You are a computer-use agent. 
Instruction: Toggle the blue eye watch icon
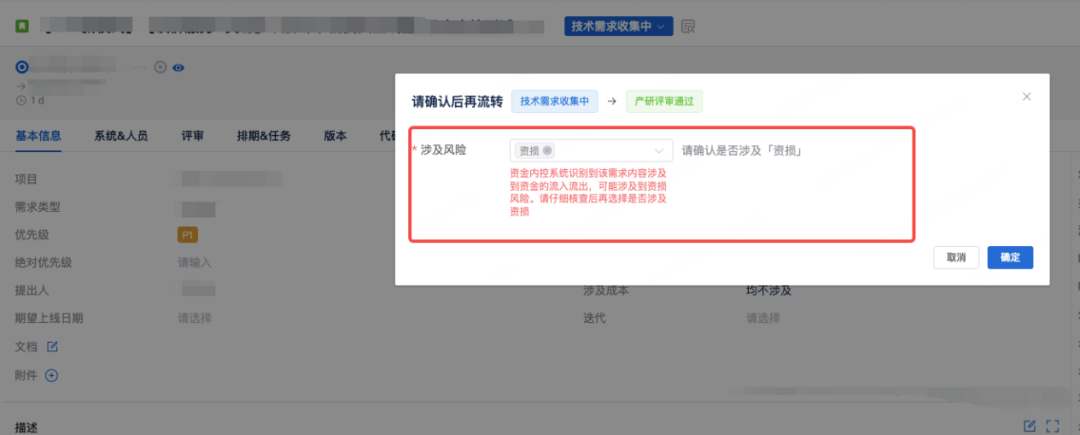point(178,67)
